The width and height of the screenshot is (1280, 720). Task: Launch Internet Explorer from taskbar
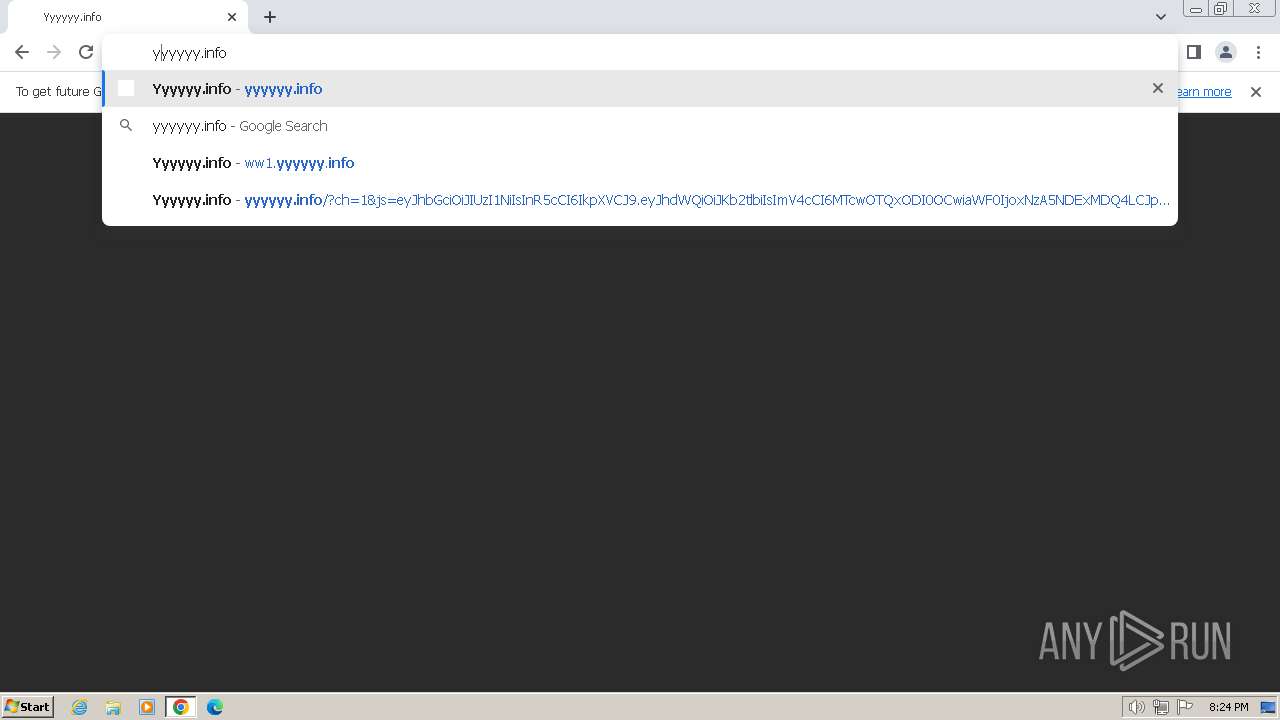(x=79, y=707)
